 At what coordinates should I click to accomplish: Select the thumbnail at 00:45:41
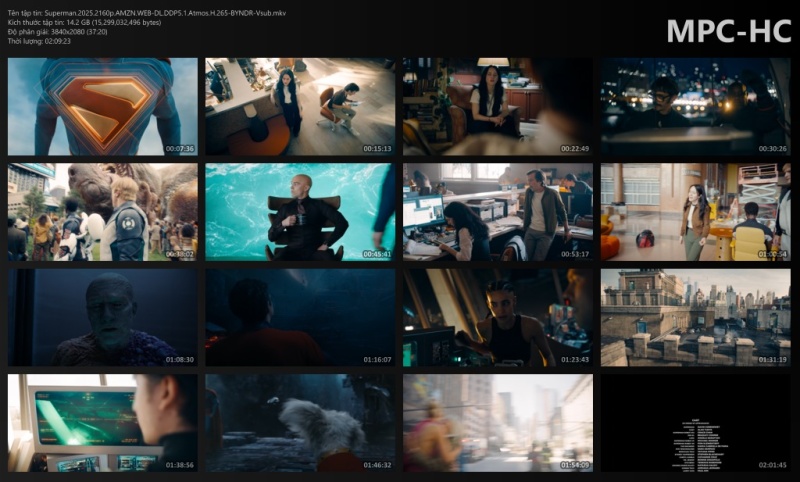click(x=300, y=212)
